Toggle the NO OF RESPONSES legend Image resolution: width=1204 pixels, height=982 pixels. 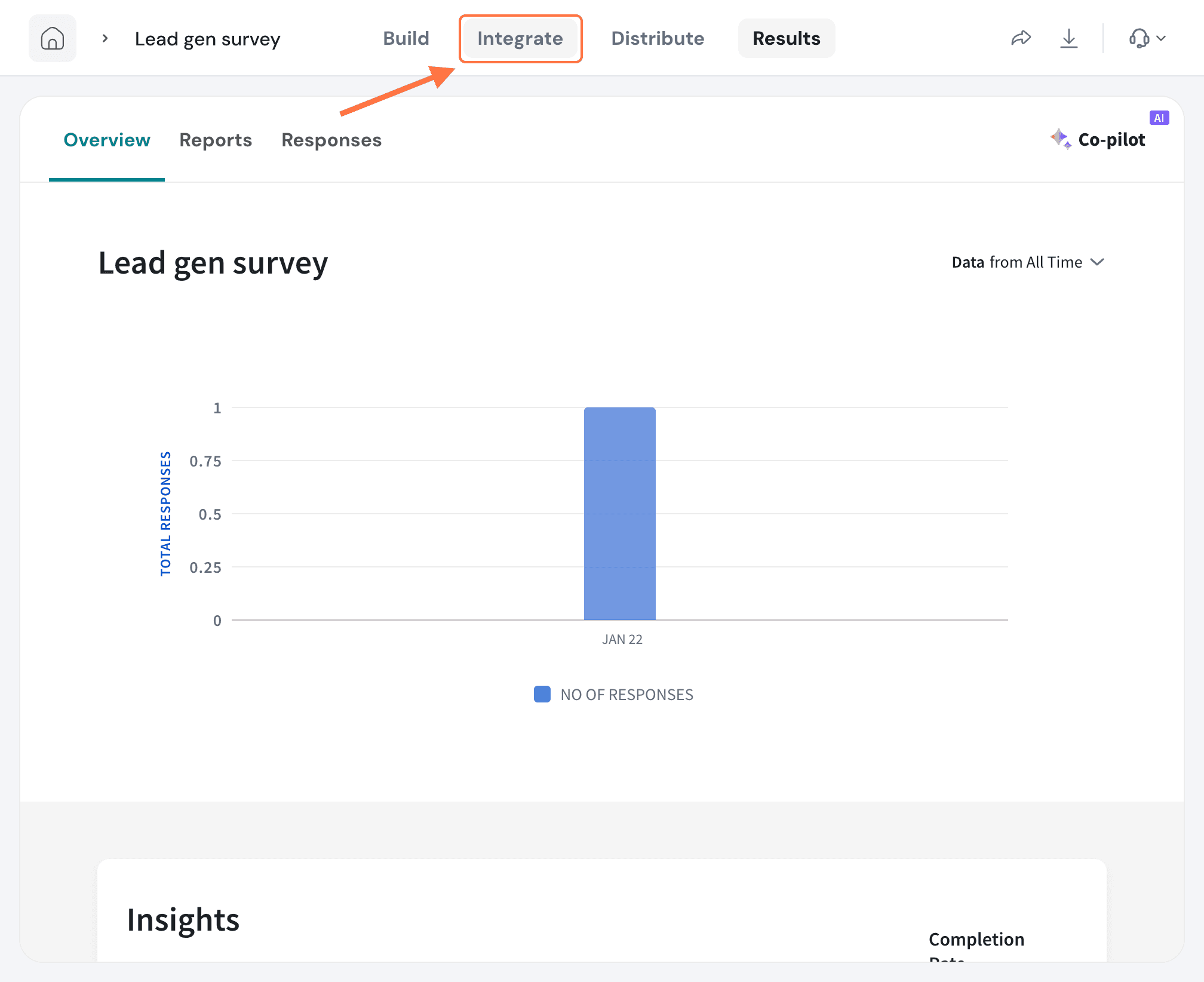tap(613, 694)
